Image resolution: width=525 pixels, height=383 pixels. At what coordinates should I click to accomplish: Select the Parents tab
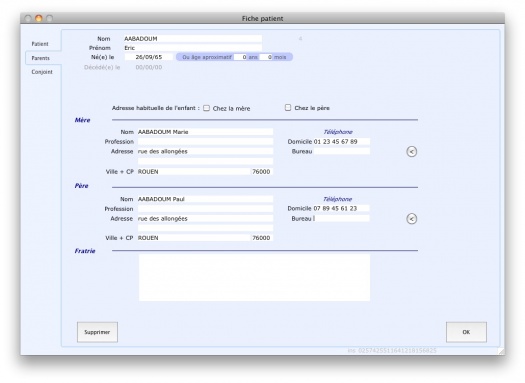click(x=41, y=58)
